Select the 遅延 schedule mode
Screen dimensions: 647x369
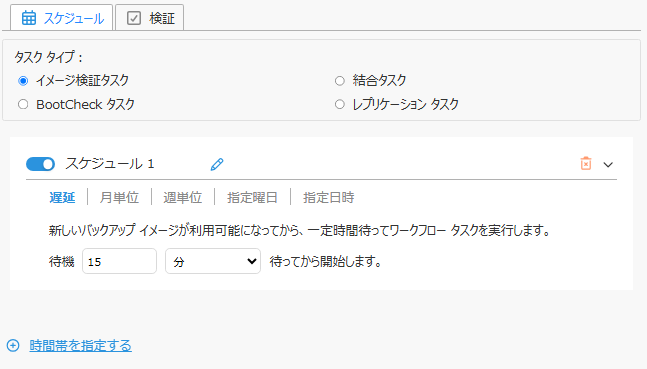pyautogui.click(x=62, y=197)
